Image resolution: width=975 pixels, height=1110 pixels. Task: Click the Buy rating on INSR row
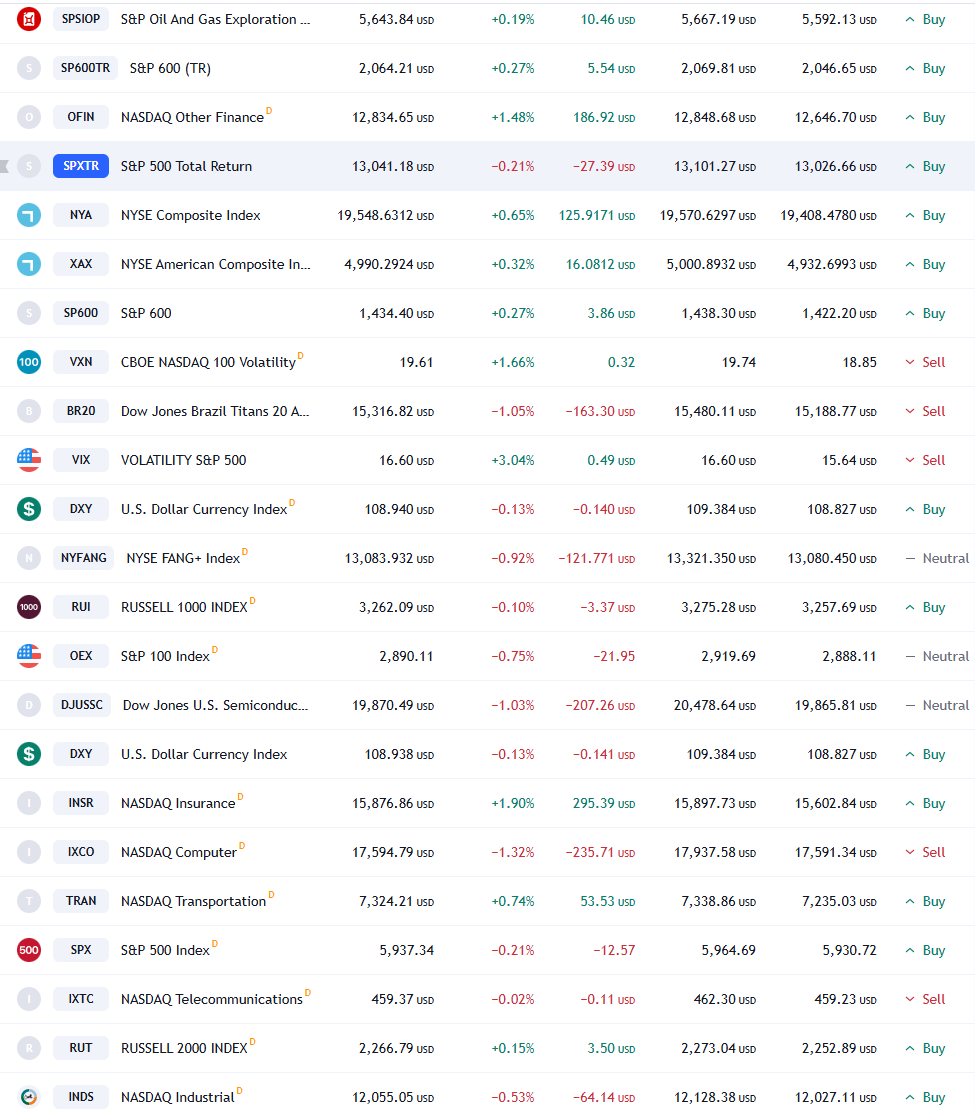pyautogui.click(x=925, y=803)
